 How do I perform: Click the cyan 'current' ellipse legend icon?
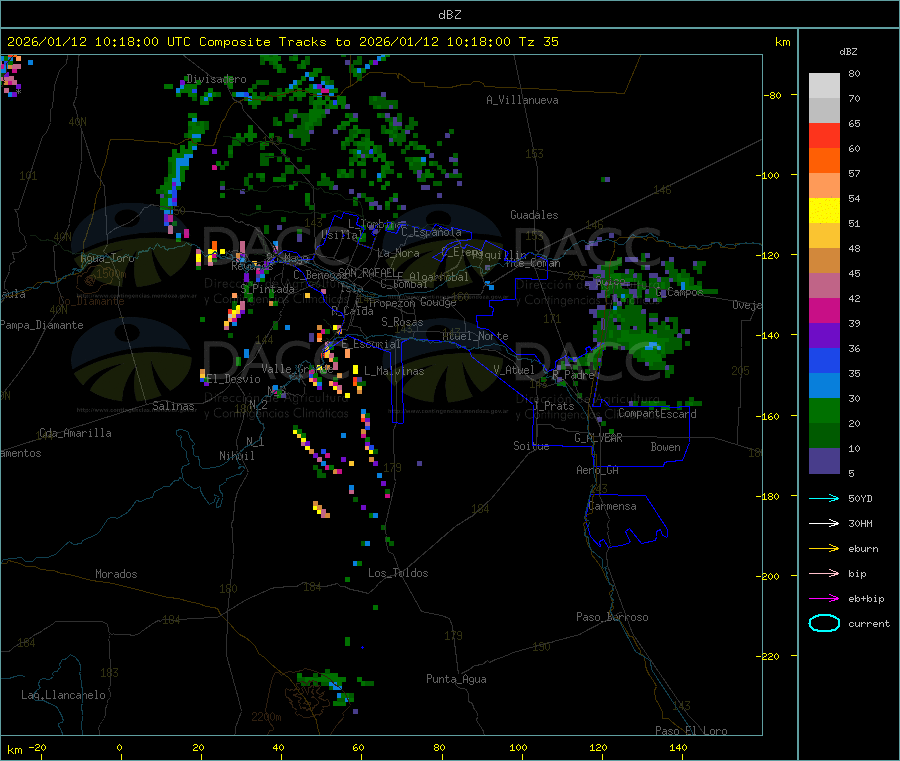(x=824, y=623)
